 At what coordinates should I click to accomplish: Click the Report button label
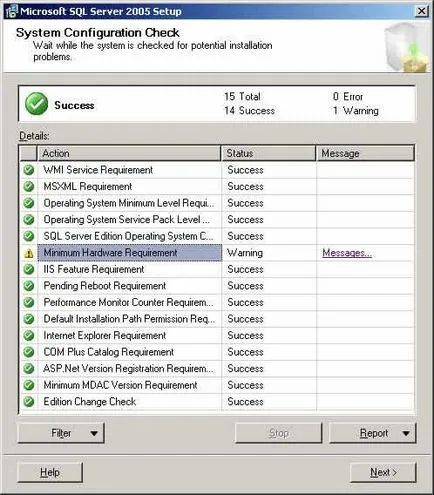pyautogui.click(x=374, y=433)
